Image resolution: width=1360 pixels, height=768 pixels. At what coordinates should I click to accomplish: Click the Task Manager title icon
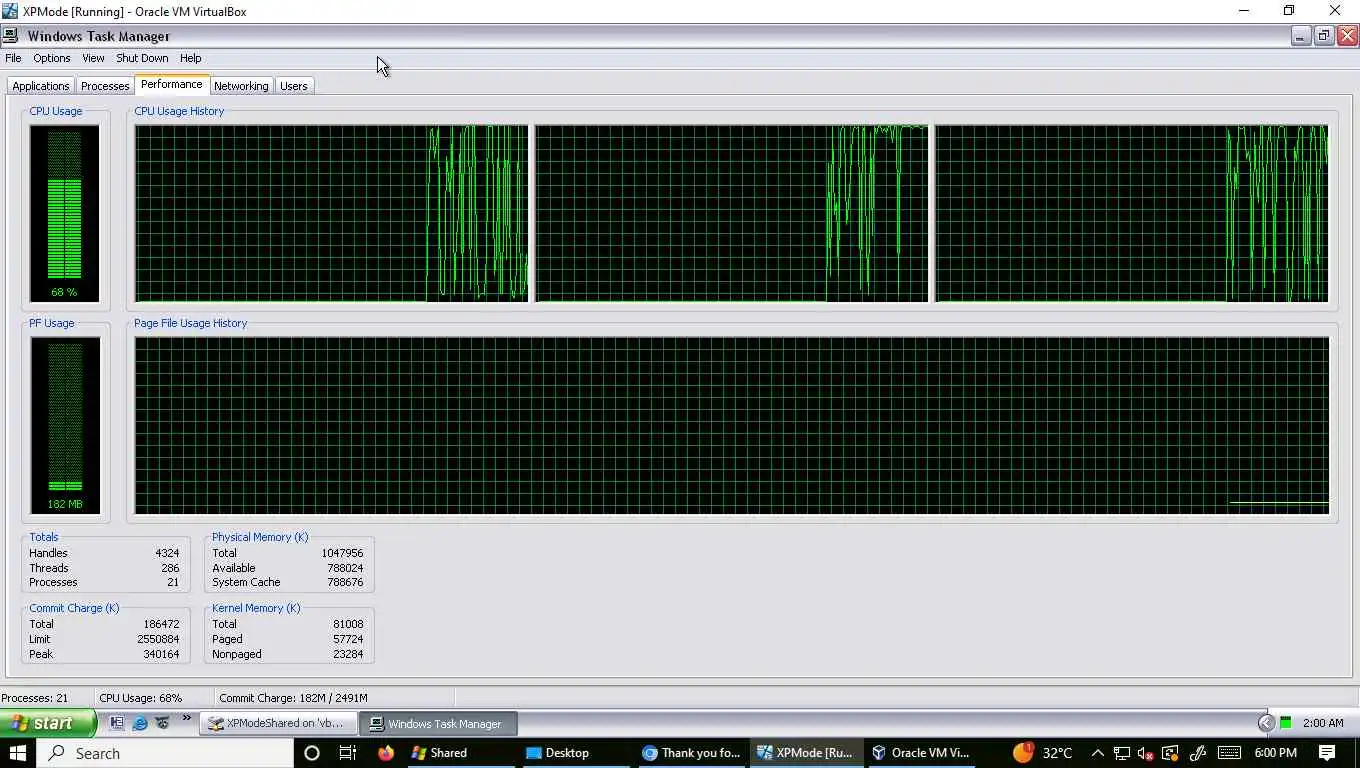(x=10, y=35)
